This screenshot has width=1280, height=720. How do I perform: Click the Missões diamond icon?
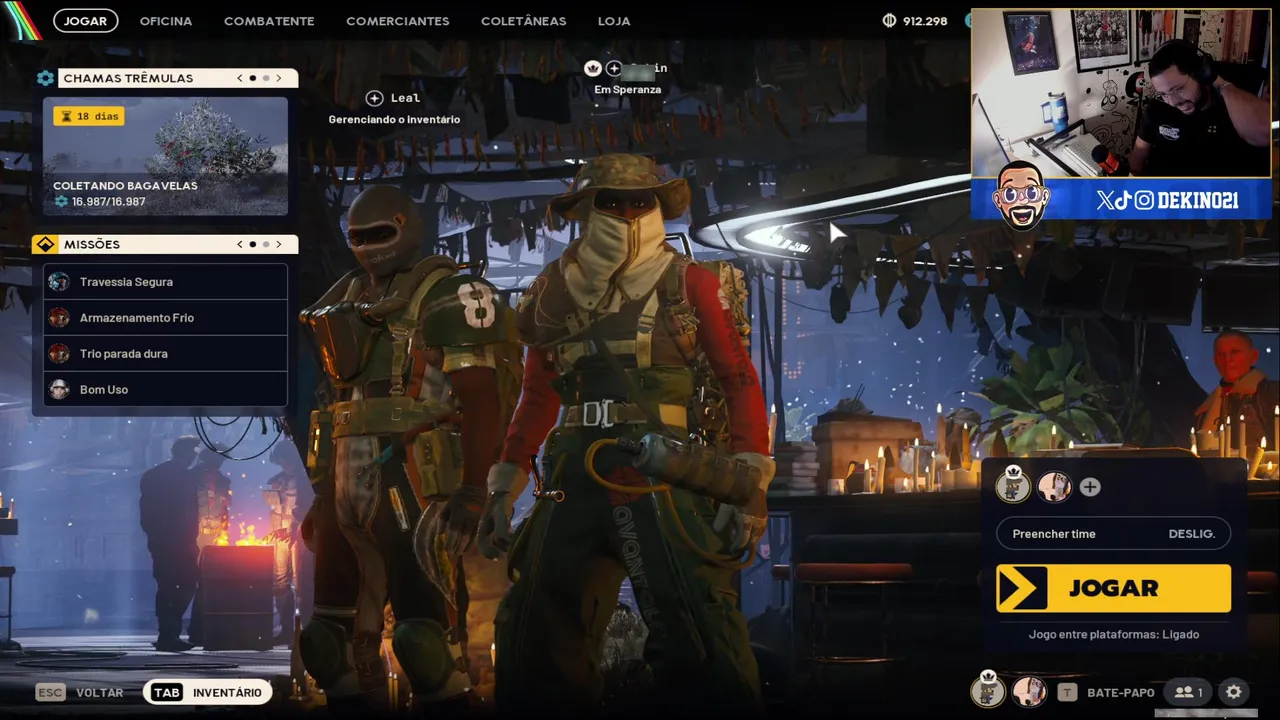pos(45,244)
